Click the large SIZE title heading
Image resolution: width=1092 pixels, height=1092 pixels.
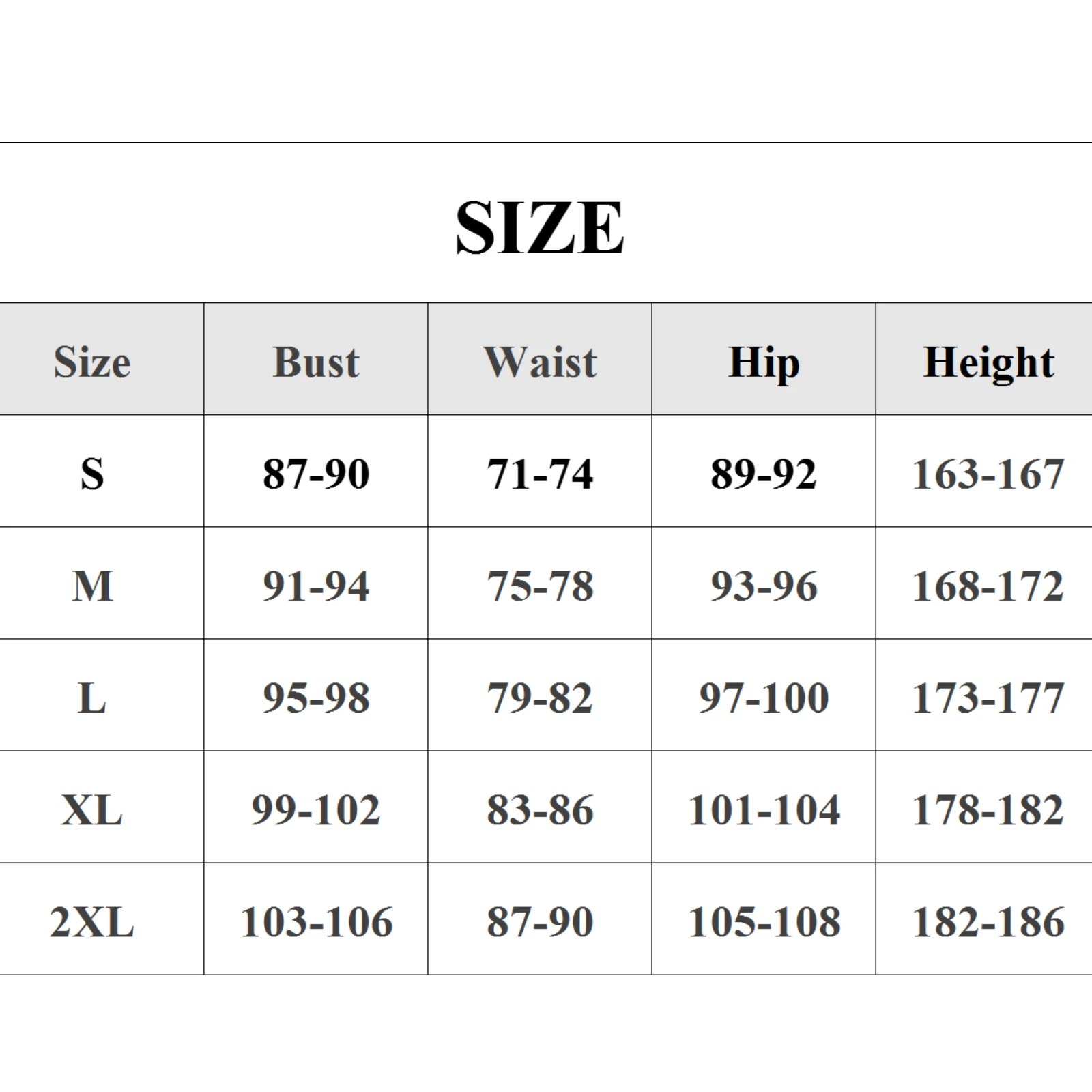click(x=539, y=227)
